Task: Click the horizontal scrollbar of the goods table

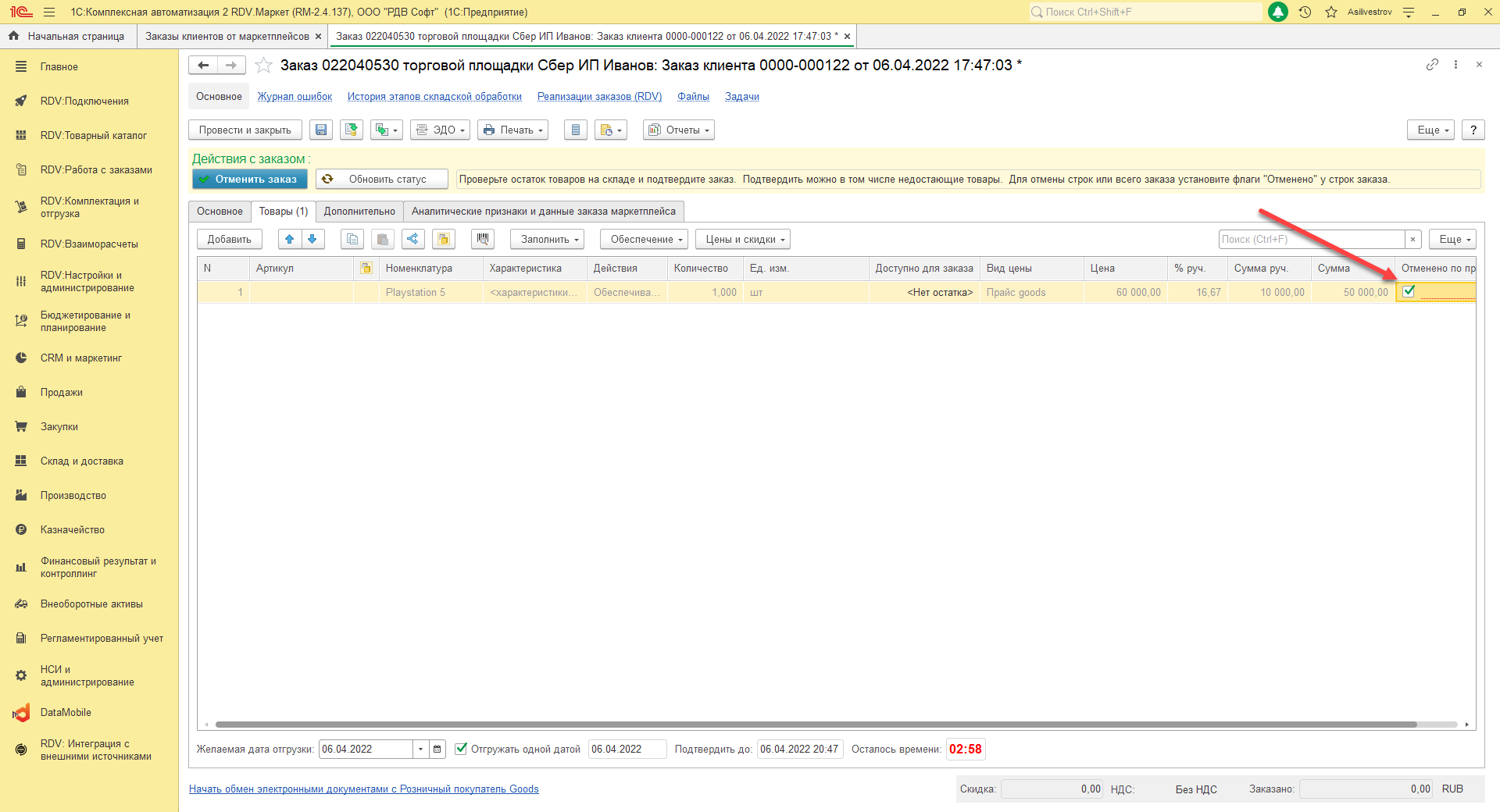Action: pyautogui.click(x=816, y=725)
